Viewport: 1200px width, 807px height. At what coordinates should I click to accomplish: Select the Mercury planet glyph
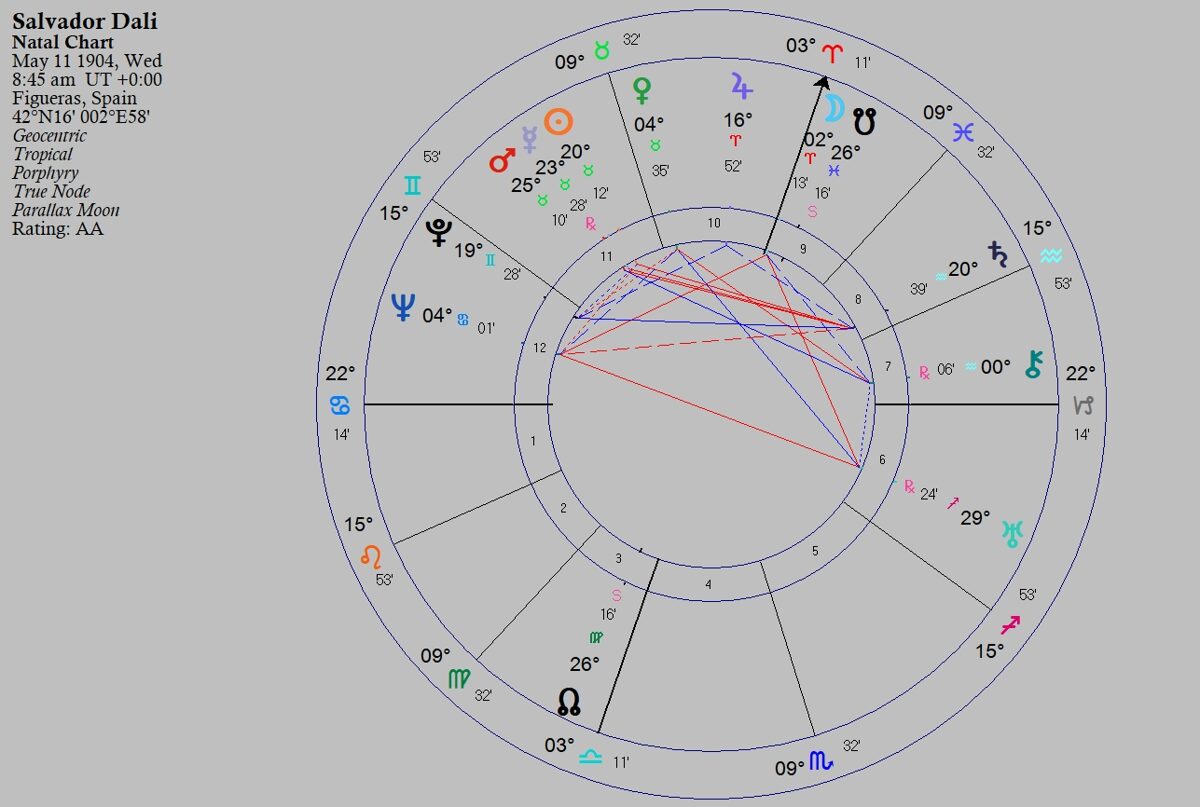click(x=530, y=139)
